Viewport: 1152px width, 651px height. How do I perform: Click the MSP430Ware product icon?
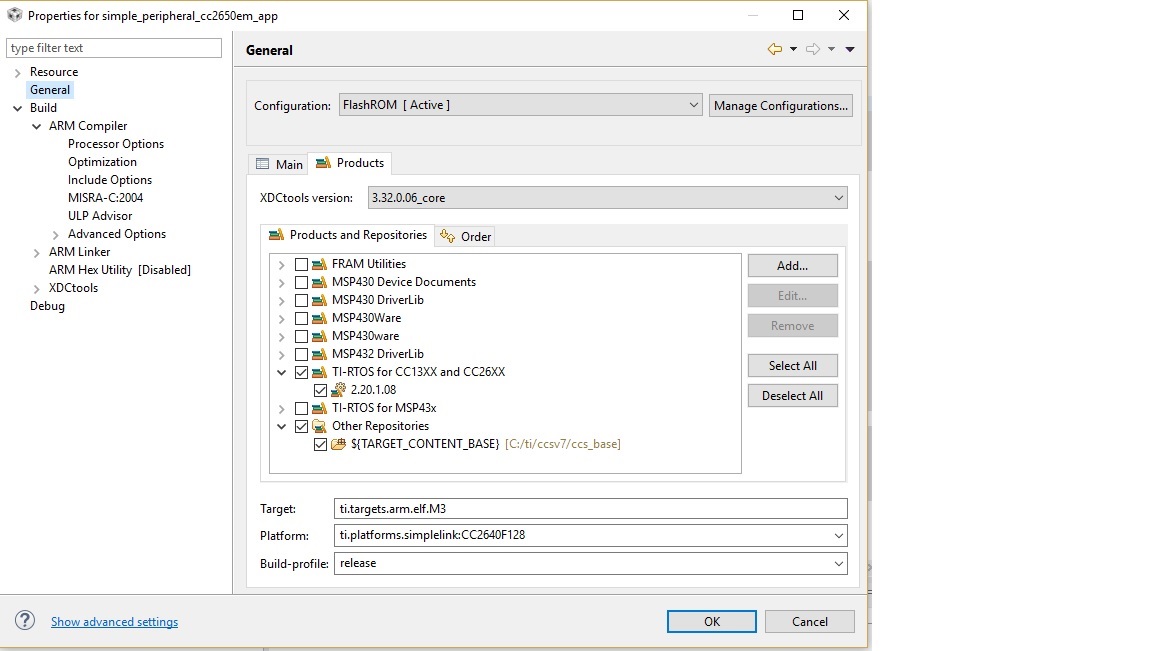pos(319,318)
